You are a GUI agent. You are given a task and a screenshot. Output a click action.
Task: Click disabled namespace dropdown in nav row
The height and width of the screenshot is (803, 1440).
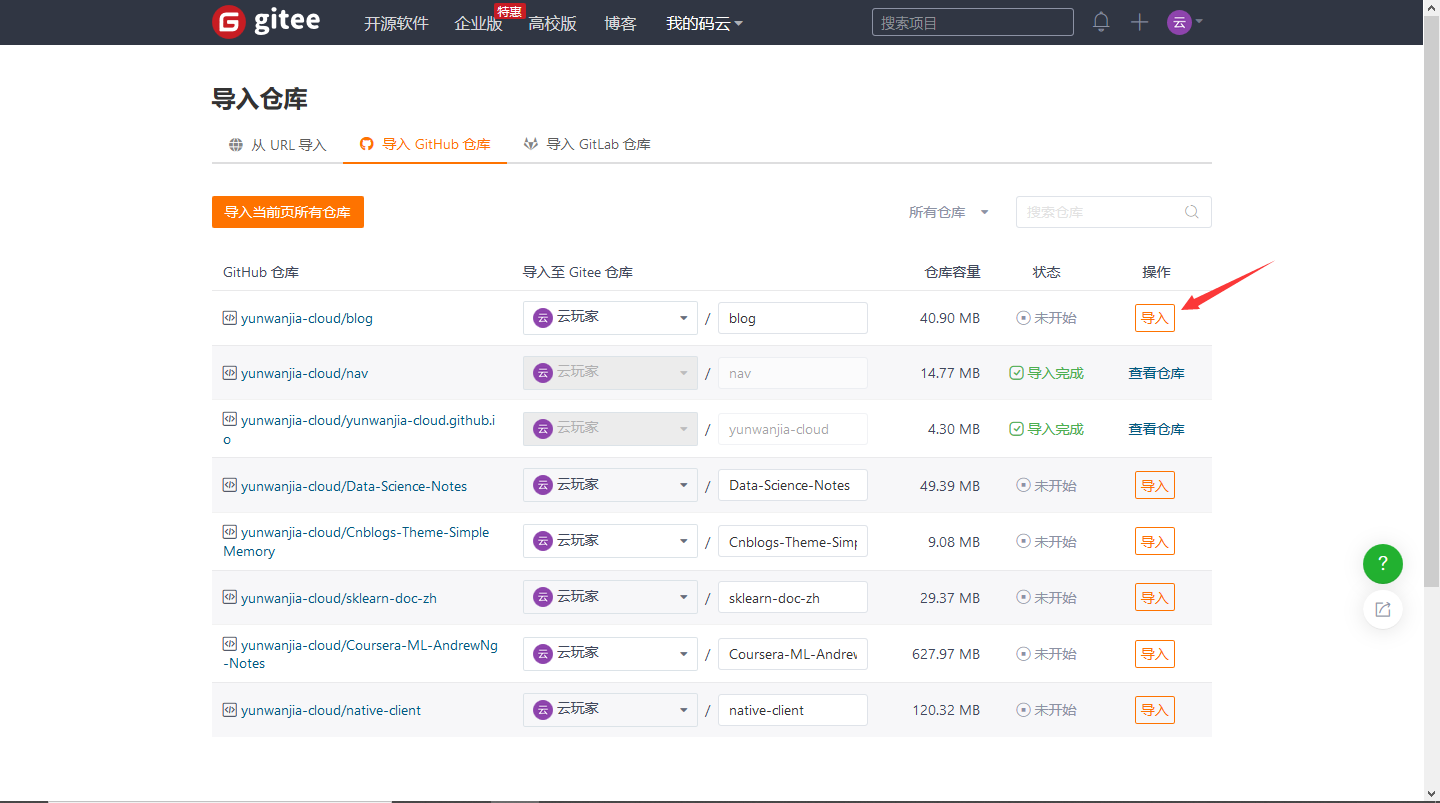610,373
